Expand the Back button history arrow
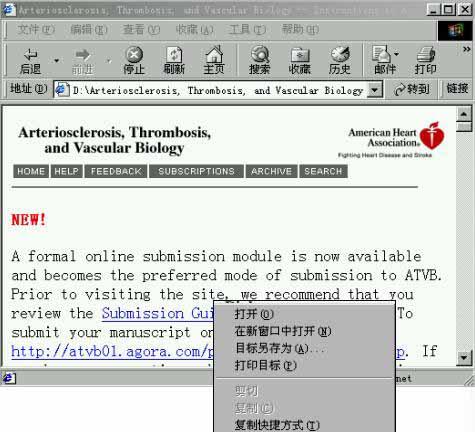 click(x=57, y=61)
